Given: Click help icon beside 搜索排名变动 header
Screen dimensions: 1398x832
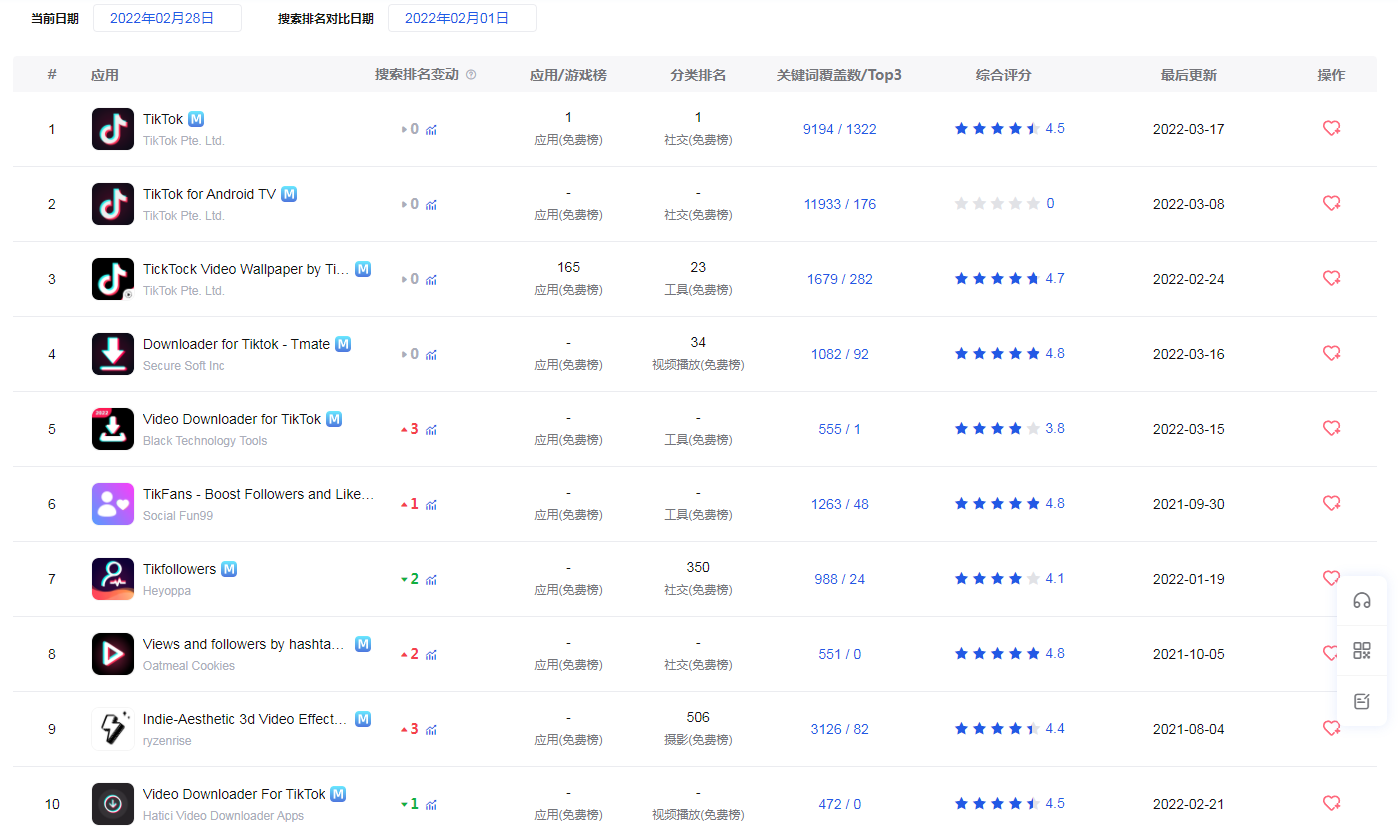Looking at the screenshot, I should pos(471,75).
